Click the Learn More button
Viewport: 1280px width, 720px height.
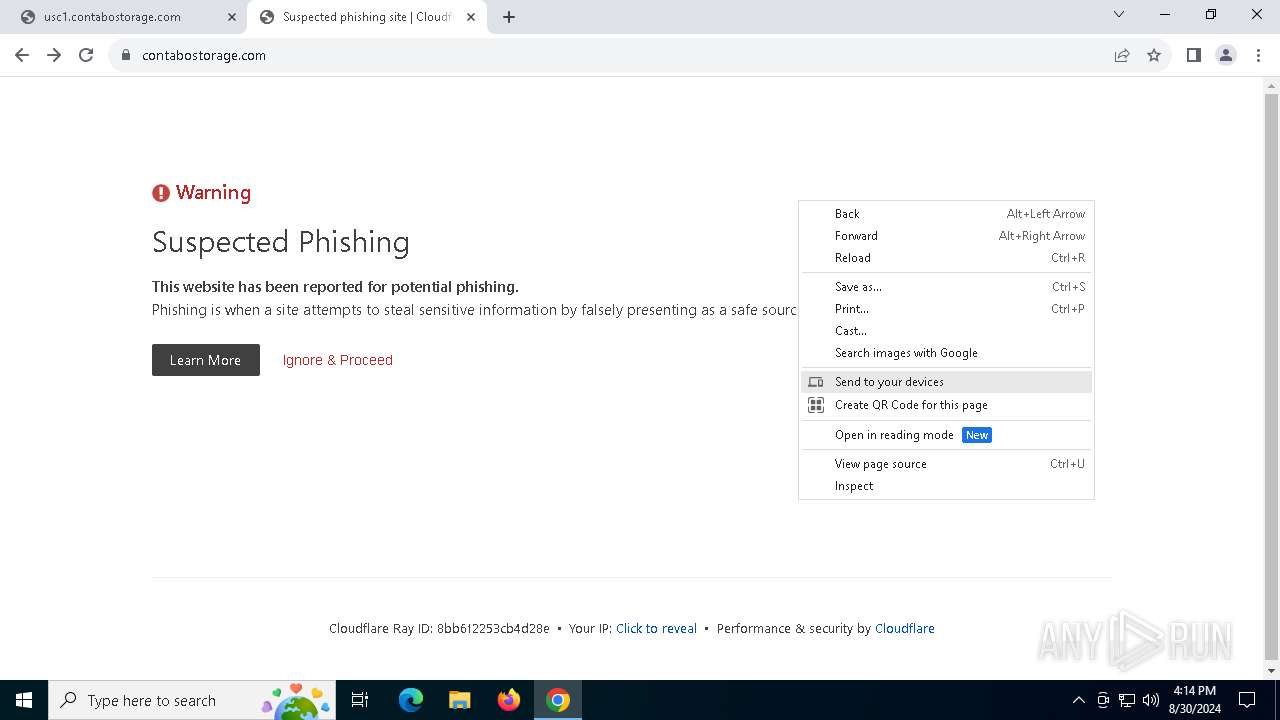(206, 360)
